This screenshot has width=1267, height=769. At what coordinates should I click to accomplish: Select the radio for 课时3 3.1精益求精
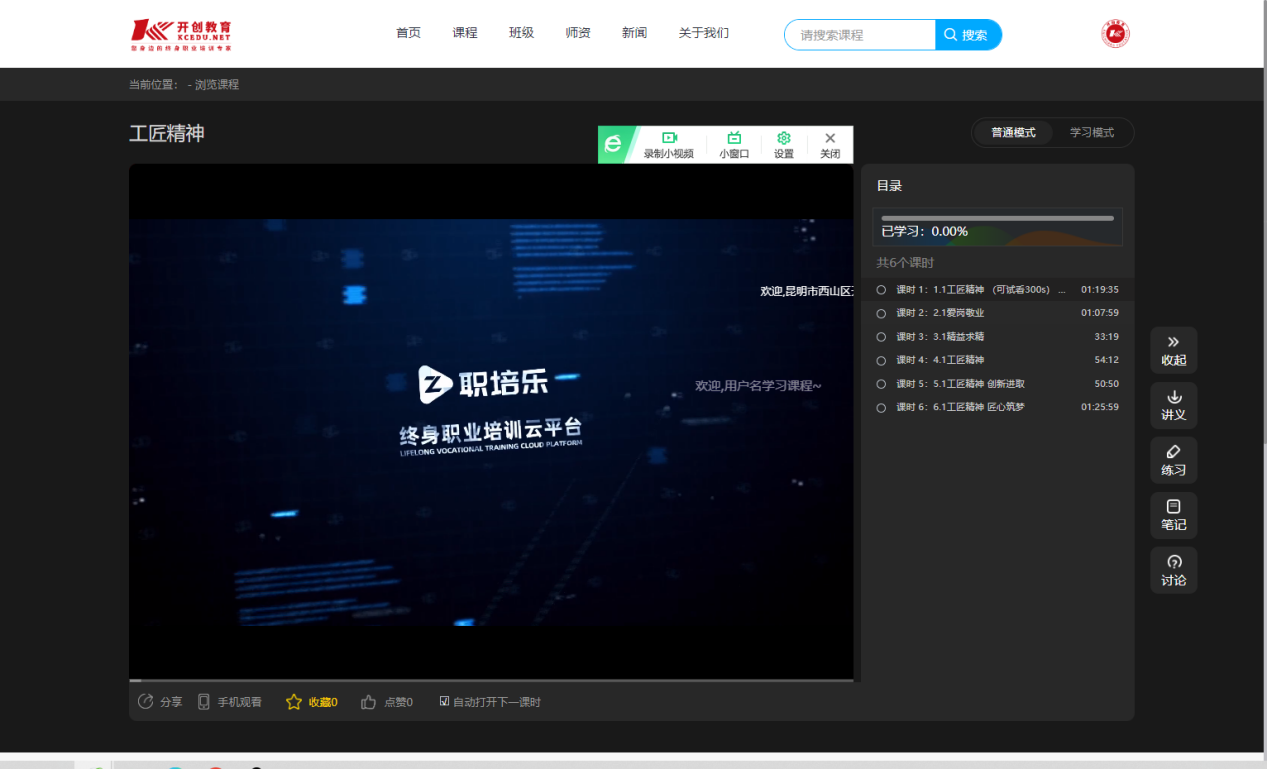(x=881, y=337)
